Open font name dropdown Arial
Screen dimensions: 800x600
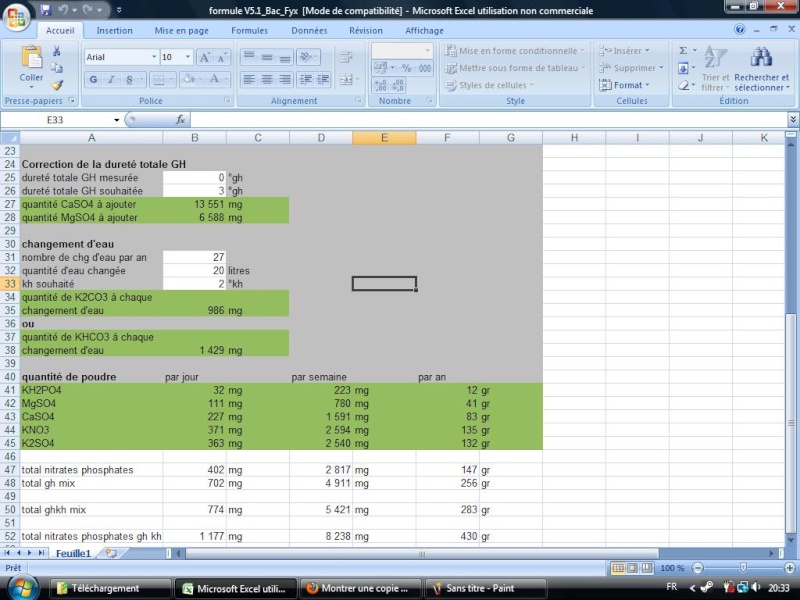coord(154,57)
